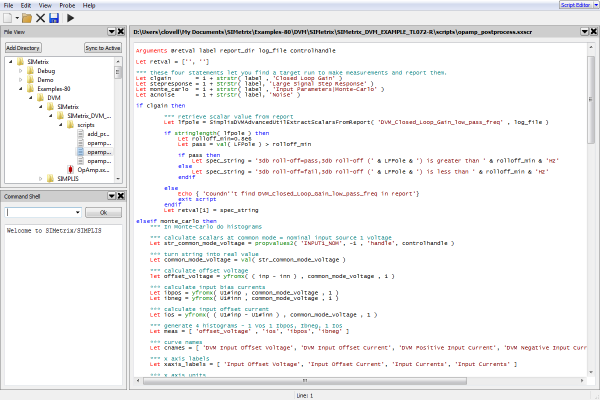Image resolution: width=600 pixels, height=400 pixels.
Task: Click the editor horizontal scroll right arrow
Action: coord(582,381)
